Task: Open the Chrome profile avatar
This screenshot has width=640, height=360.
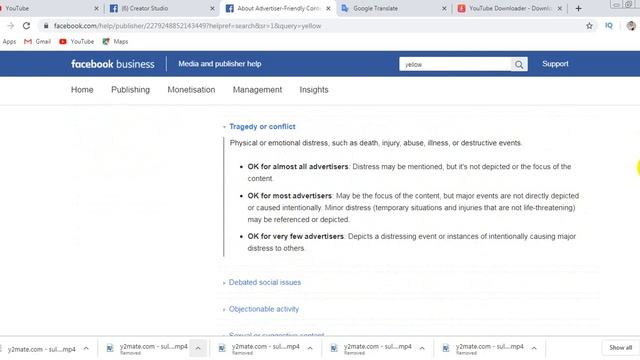Action: pyautogui.click(x=631, y=26)
